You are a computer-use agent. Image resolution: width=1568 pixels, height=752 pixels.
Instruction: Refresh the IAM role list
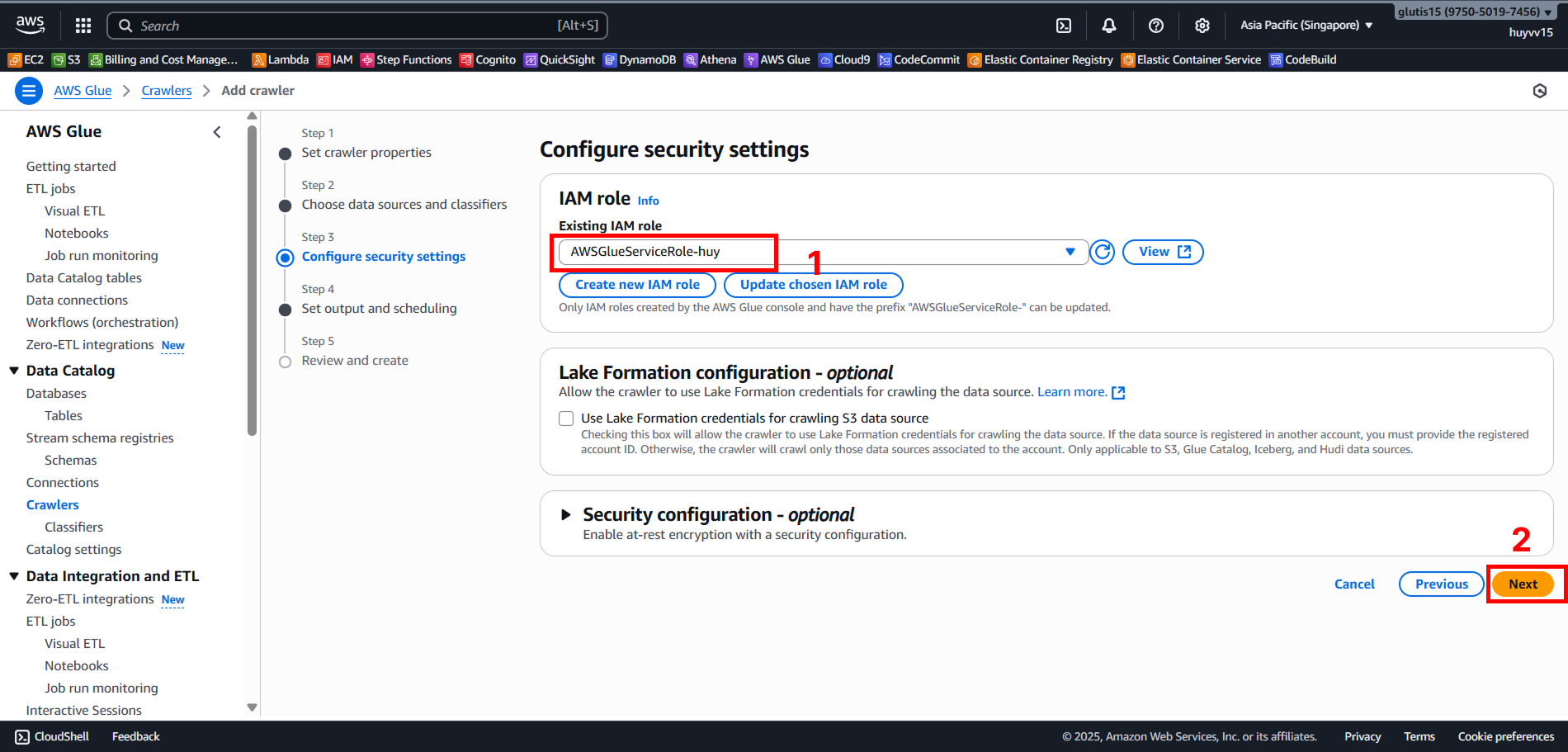pyautogui.click(x=1102, y=252)
